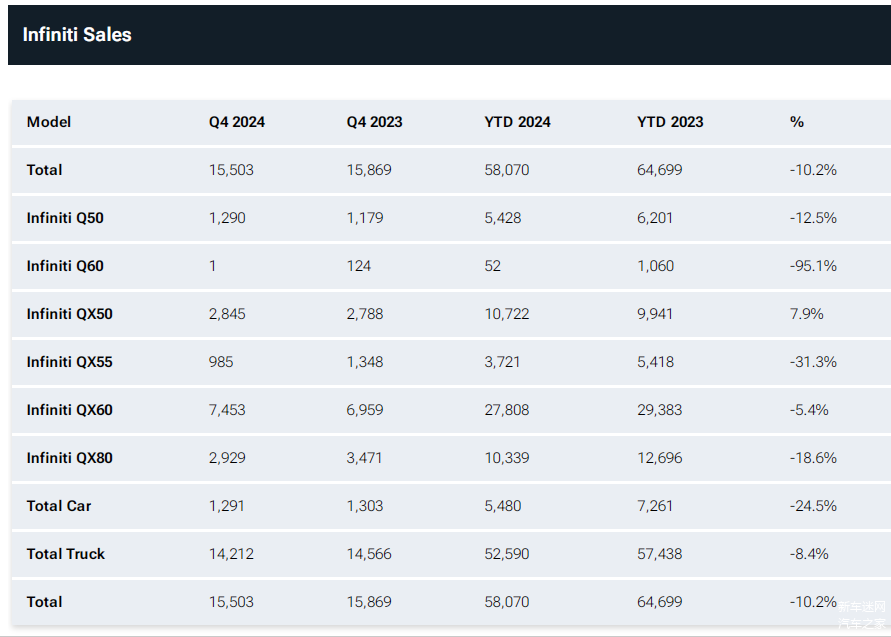Click the Q4 2024 column header

pyautogui.click(x=237, y=122)
